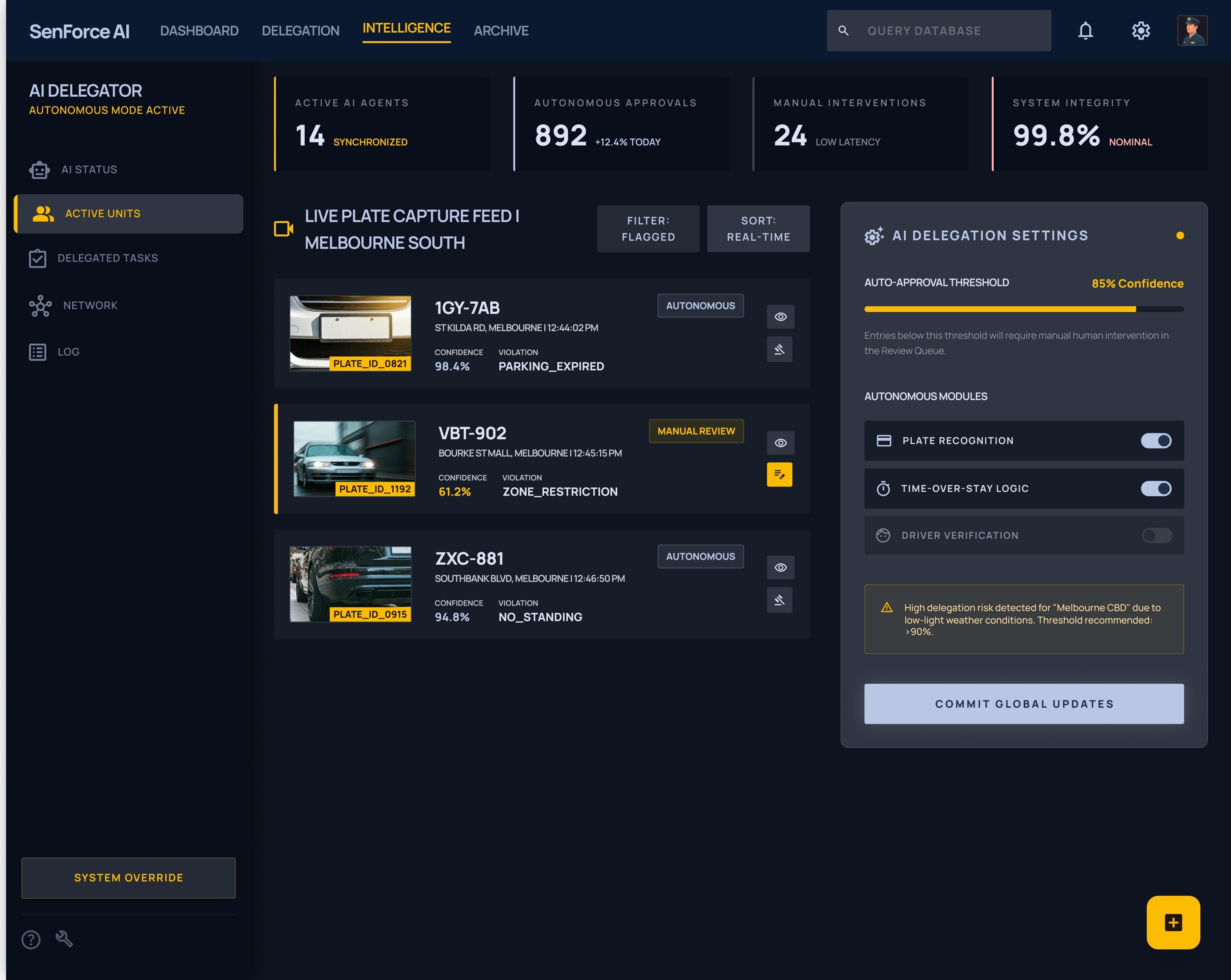Switch to the Delegation tab
The image size is (1231, 980).
(x=300, y=31)
